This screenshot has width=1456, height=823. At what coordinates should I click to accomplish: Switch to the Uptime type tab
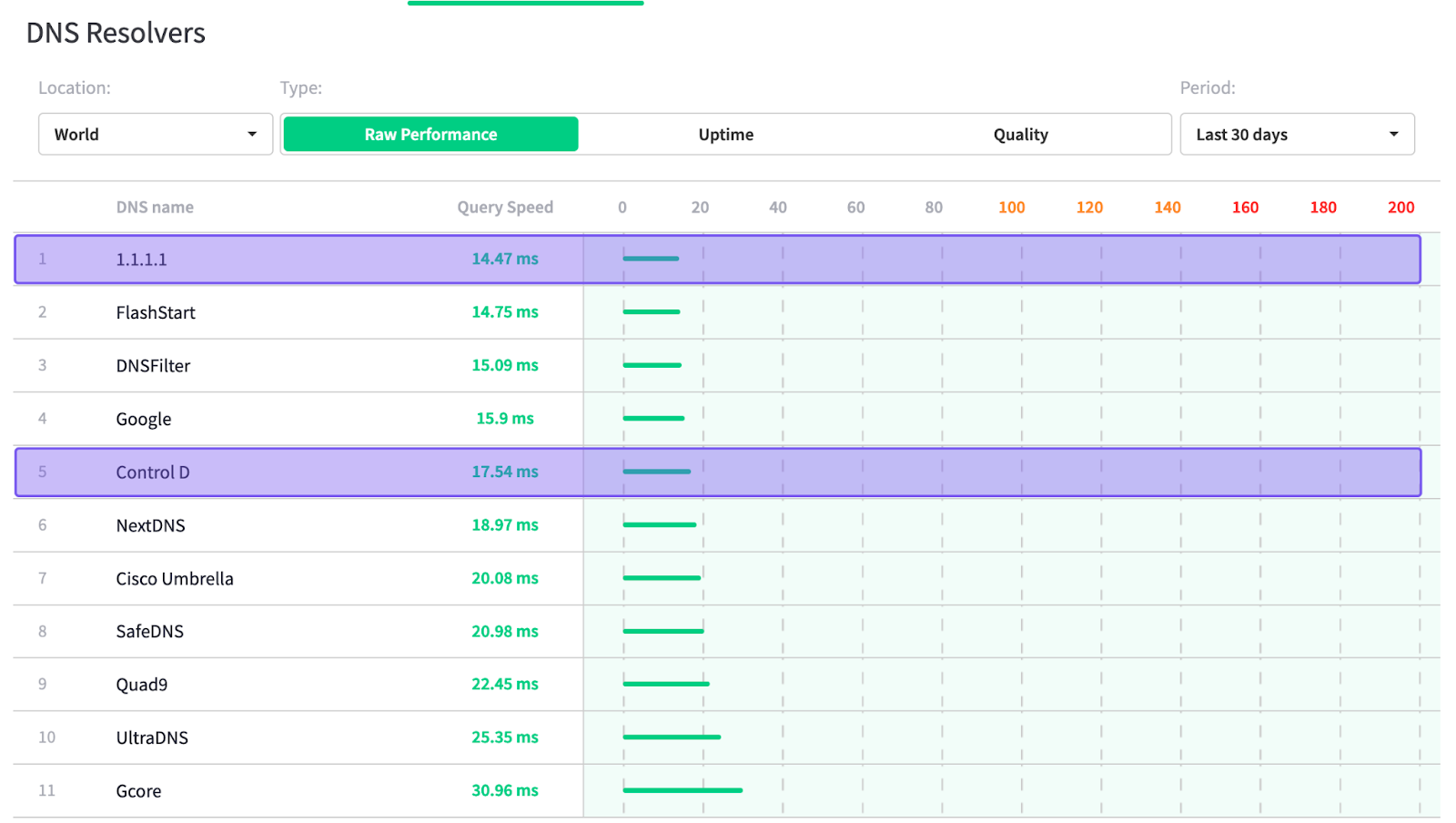(725, 134)
